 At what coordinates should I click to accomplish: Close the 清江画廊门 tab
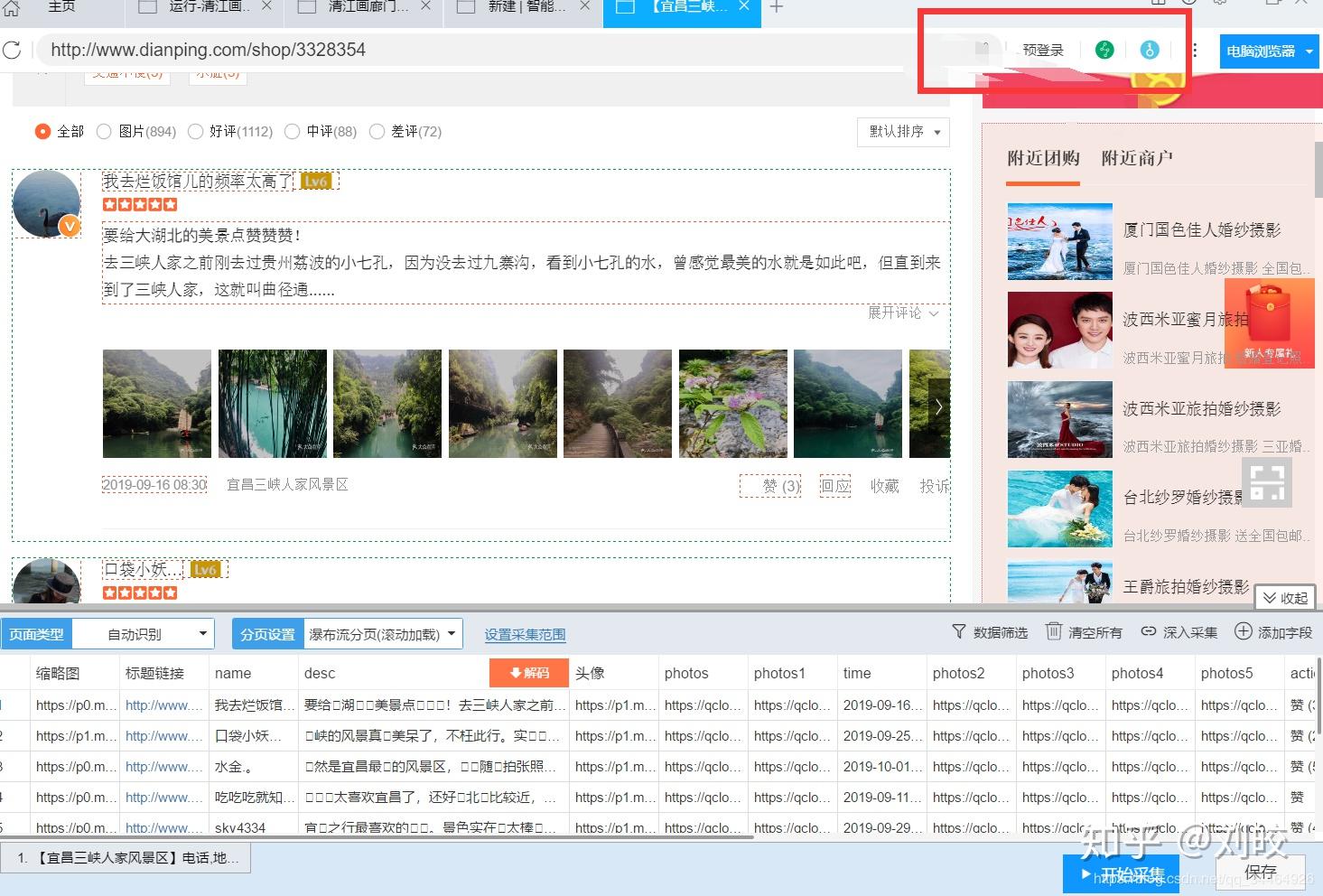(x=426, y=6)
